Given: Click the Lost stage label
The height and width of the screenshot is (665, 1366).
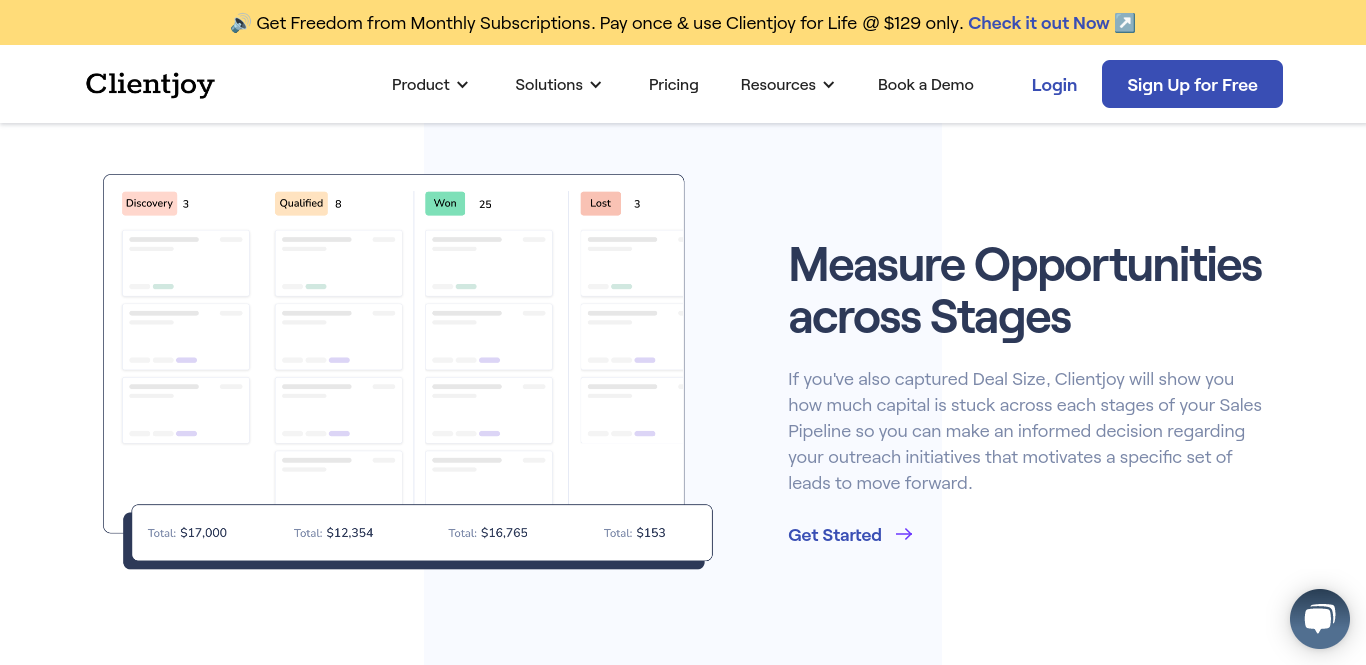Looking at the screenshot, I should point(600,203).
